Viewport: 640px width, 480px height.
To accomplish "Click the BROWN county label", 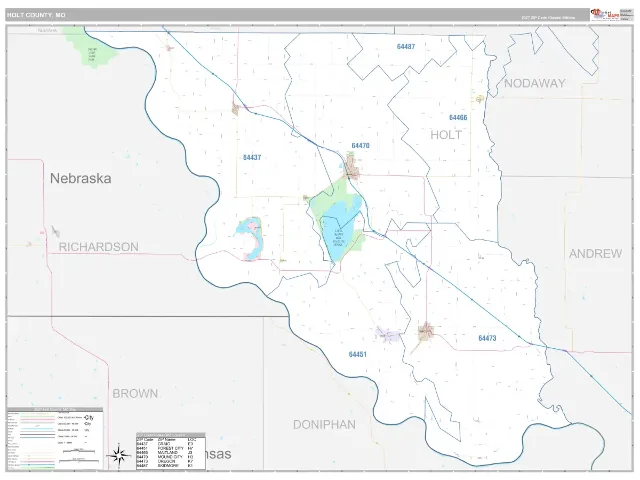I will pos(135,393).
